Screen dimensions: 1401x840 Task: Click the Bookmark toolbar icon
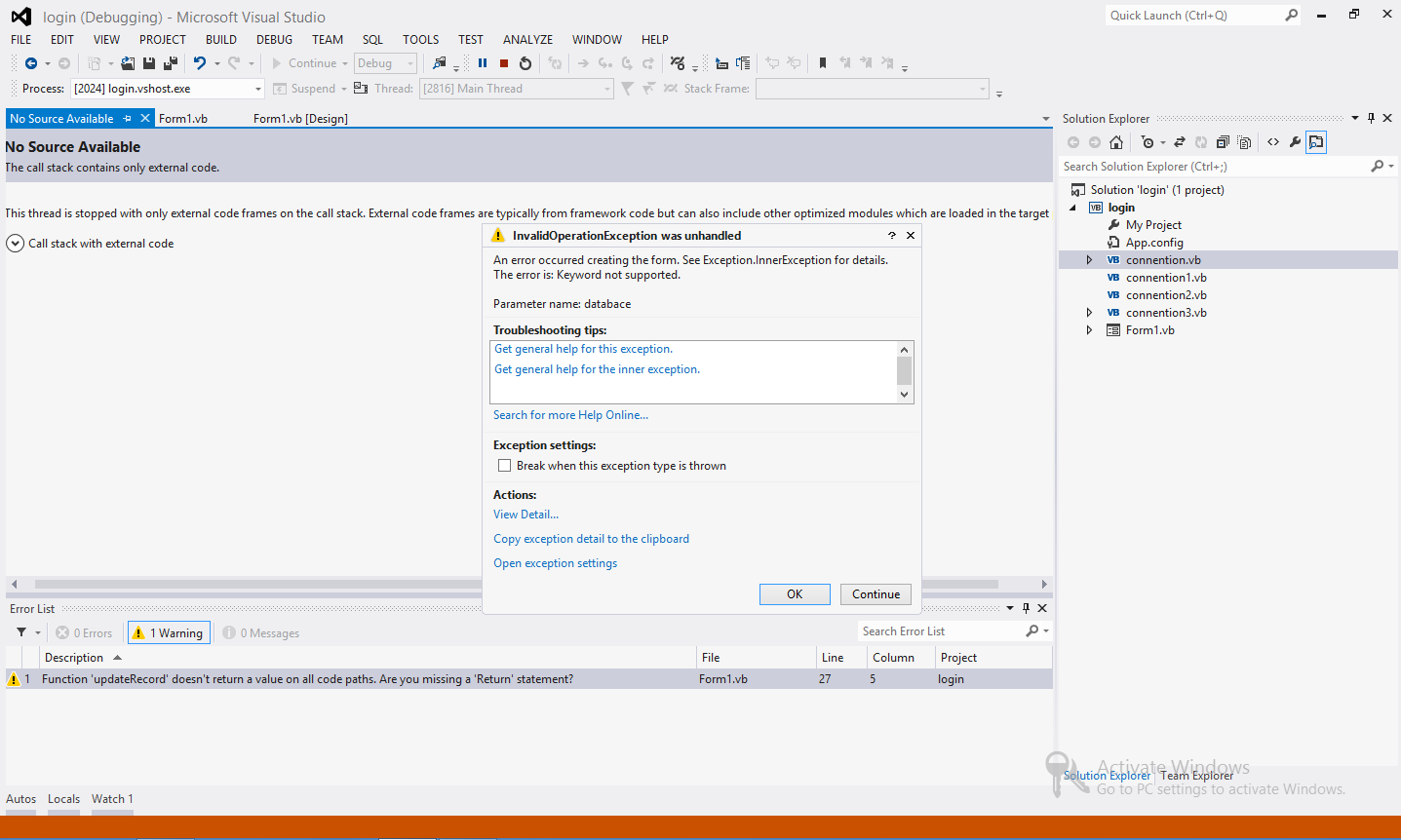pos(823,63)
